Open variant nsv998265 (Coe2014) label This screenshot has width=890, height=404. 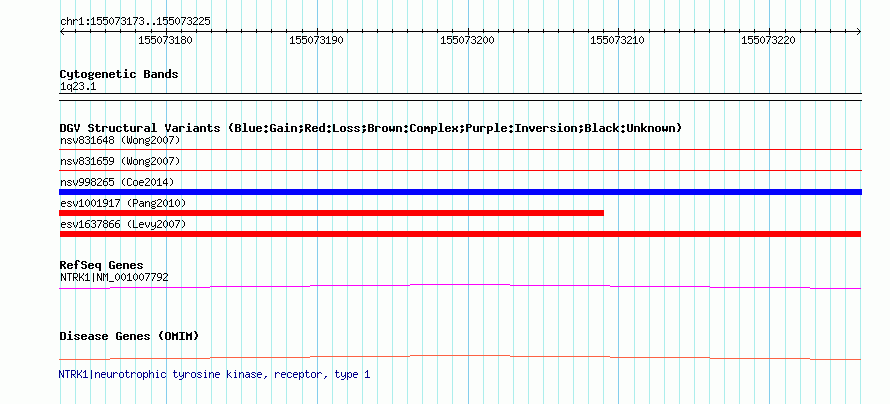pyautogui.click(x=117, y=183)
